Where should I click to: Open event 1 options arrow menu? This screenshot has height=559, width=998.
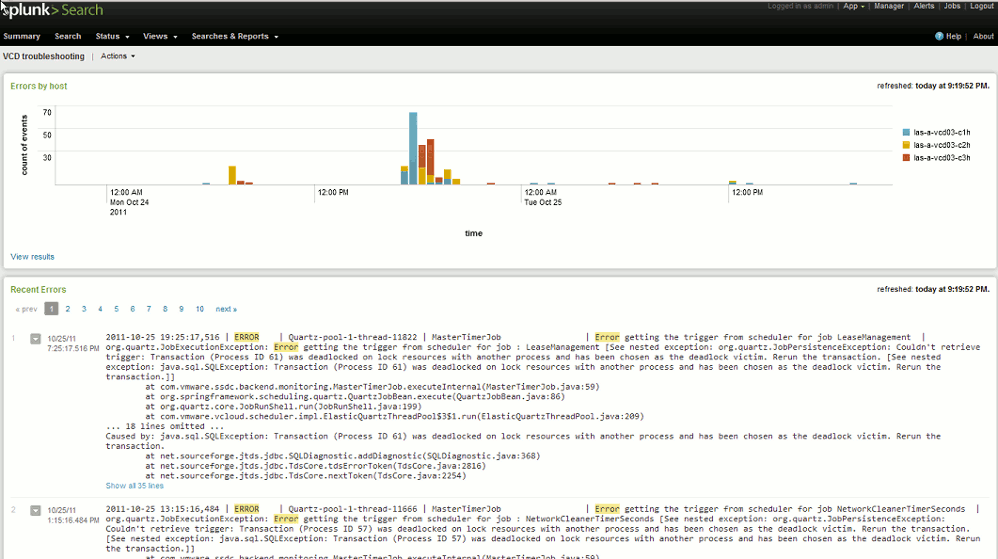[36, 339]
